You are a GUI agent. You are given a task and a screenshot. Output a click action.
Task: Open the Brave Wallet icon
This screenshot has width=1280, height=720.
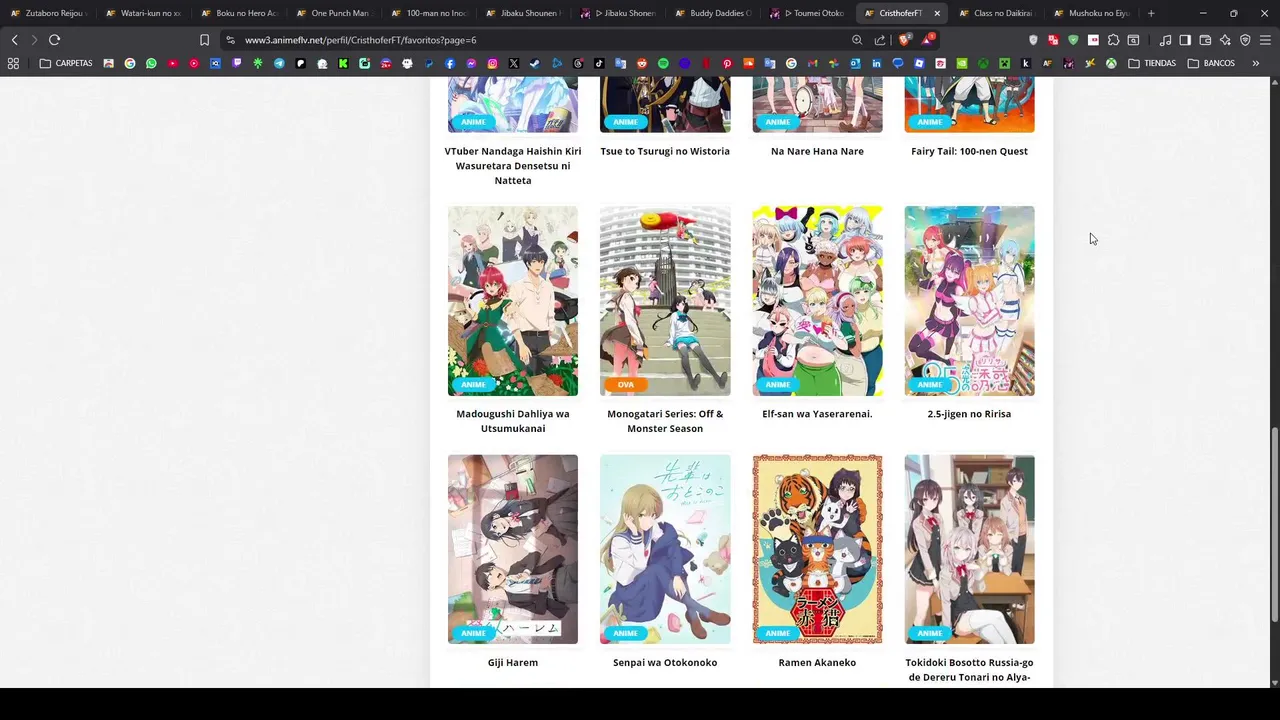tap(1205, 40)
